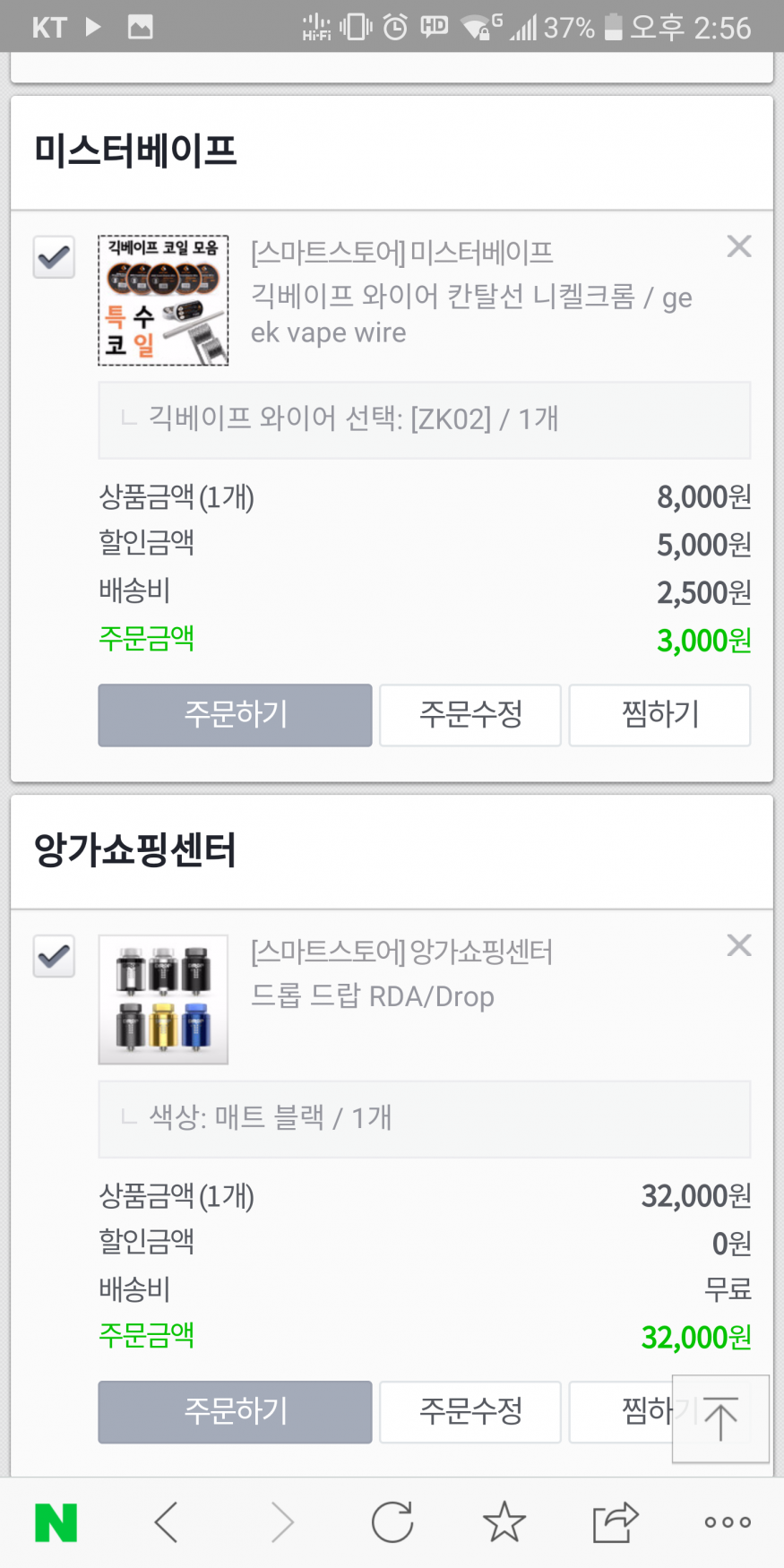Screen dimensions: 784x1568
Task: Open the three-dot more menu
Action: tap(727, 1522)
